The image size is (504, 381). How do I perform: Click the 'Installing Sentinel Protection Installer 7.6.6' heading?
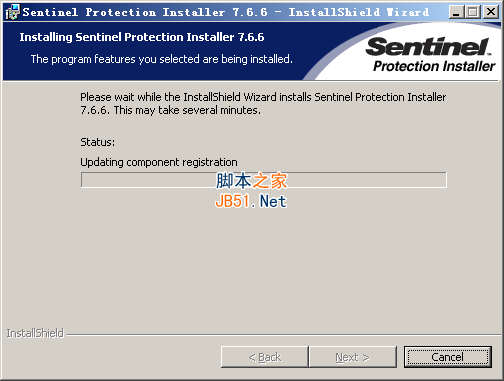click(x=142, y=37)
